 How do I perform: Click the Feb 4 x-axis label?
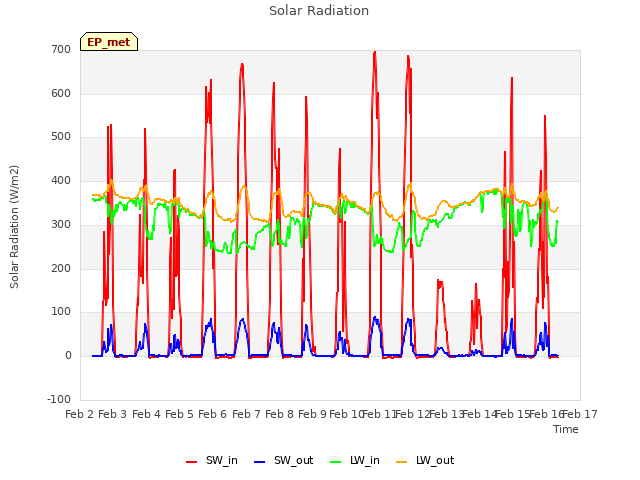click(x=146, y=414)
